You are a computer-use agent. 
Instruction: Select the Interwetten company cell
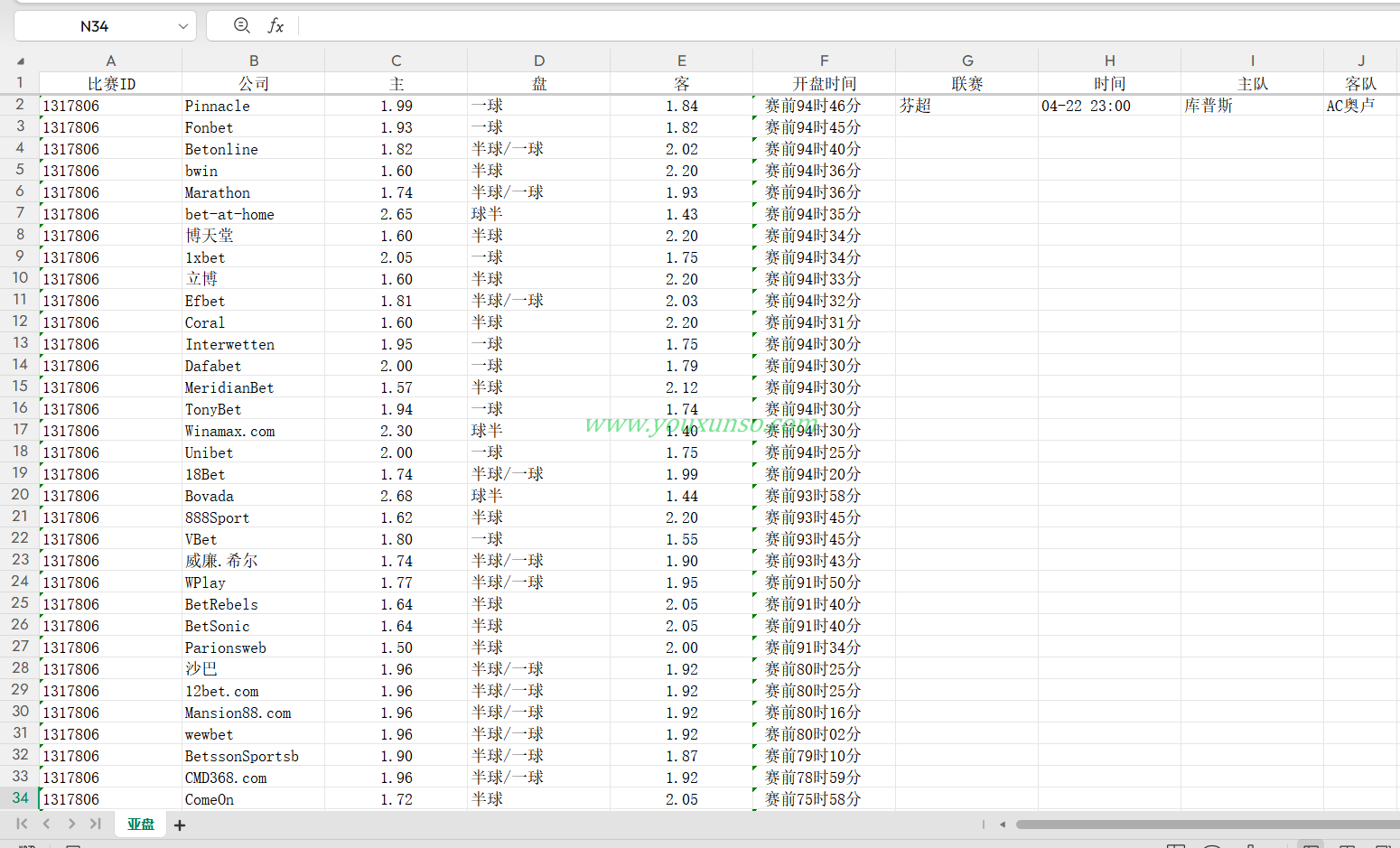pos(254,344)
